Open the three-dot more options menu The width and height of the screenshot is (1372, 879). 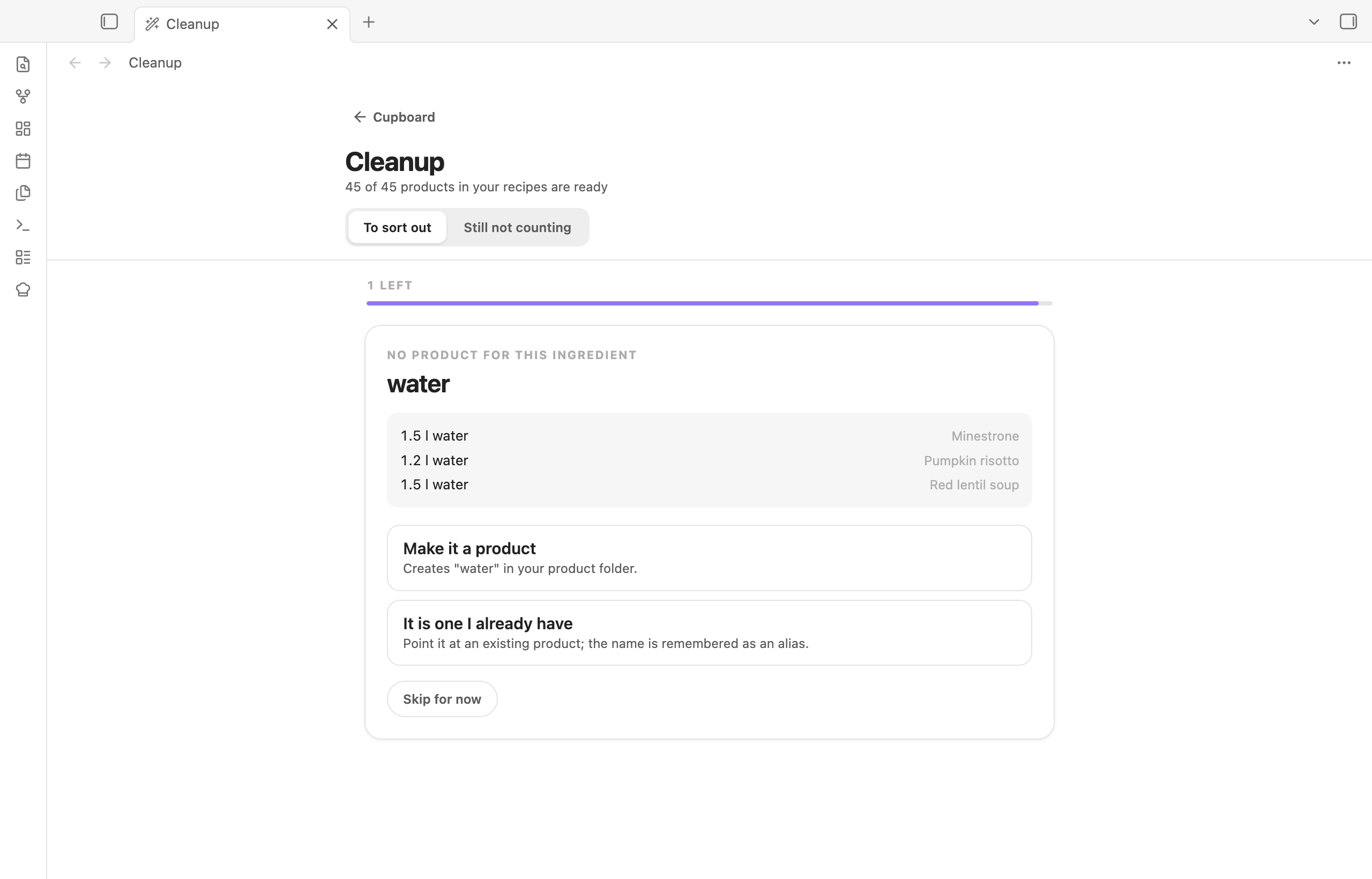click(1344, 63)
